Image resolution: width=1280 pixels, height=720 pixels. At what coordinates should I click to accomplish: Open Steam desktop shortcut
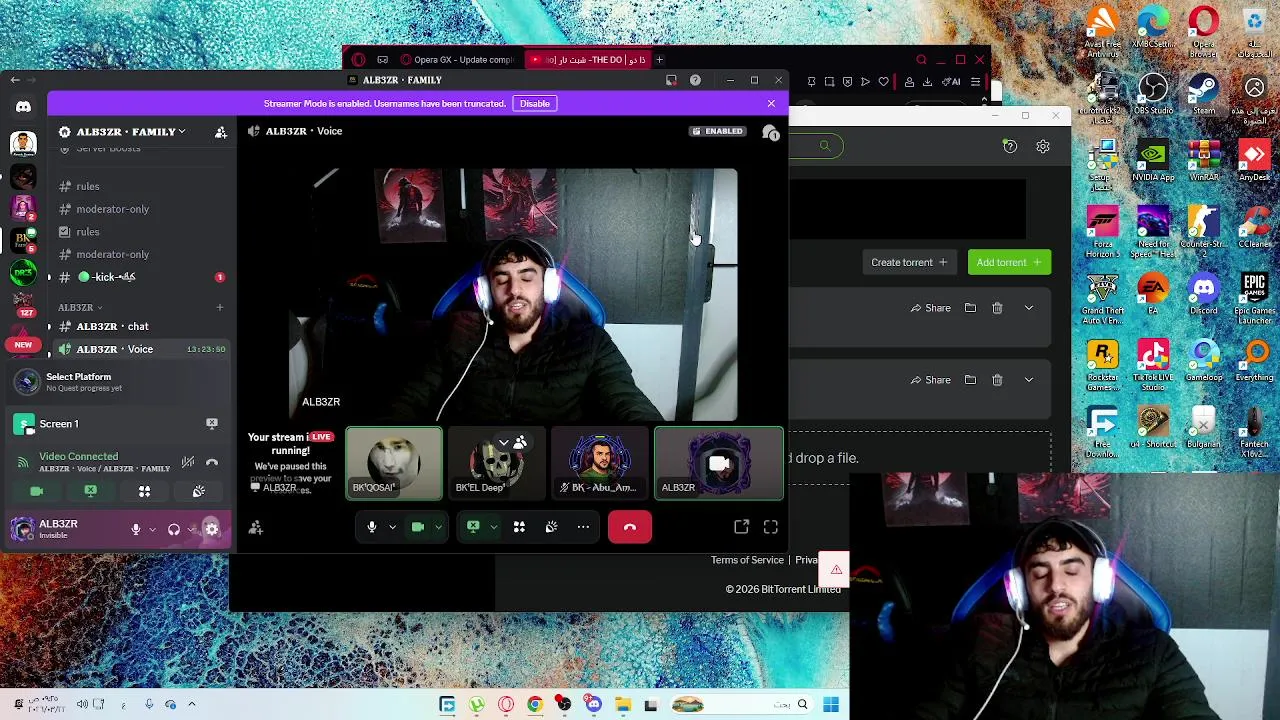(1204, 95)
